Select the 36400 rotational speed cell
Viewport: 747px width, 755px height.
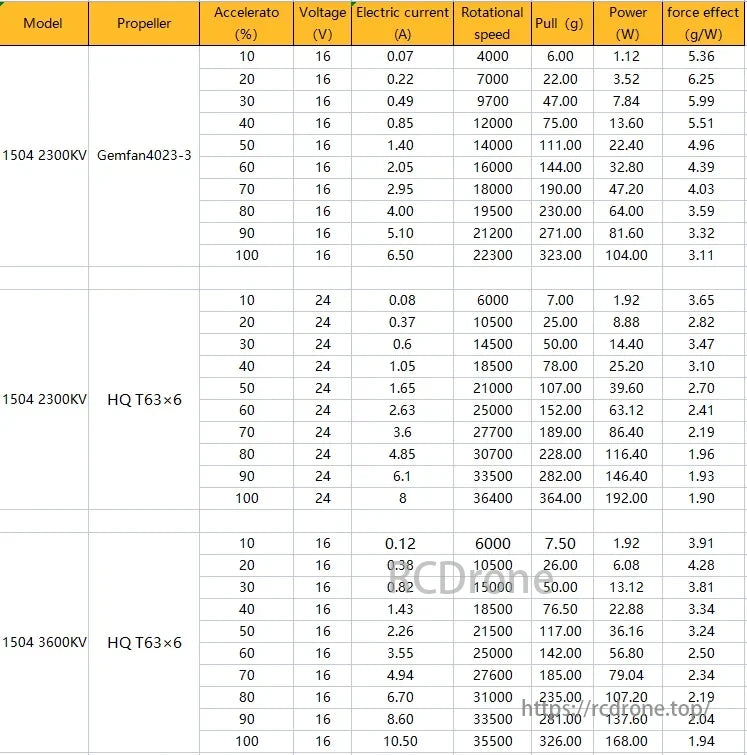point(492,498)
